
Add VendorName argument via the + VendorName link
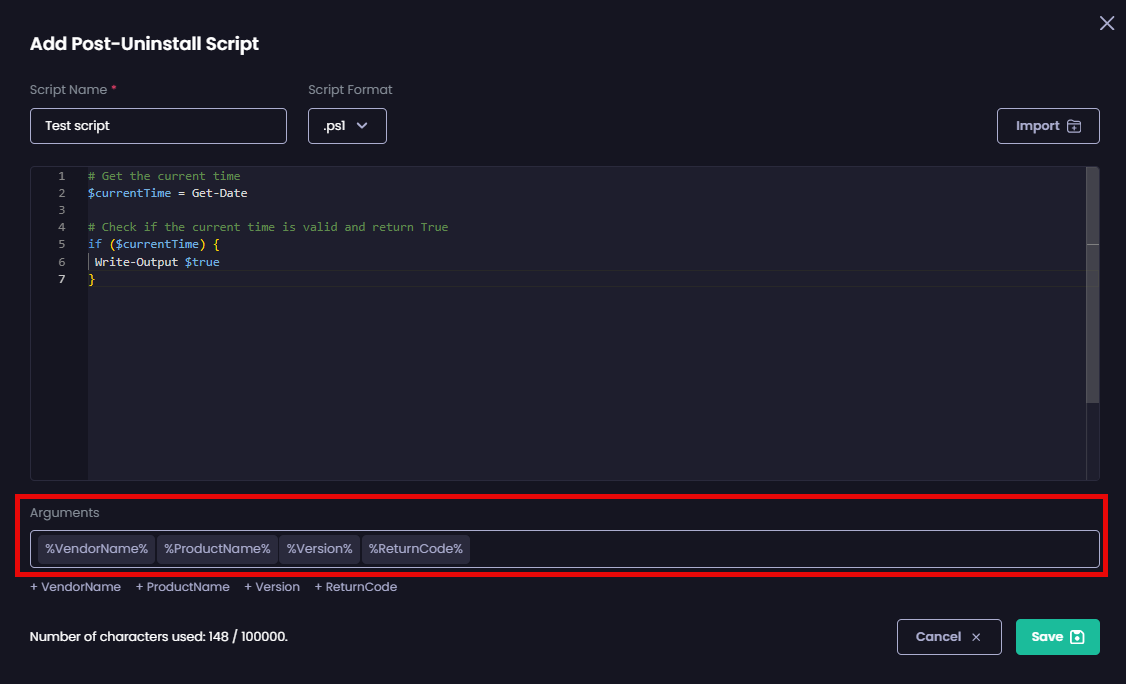[75, 587]
